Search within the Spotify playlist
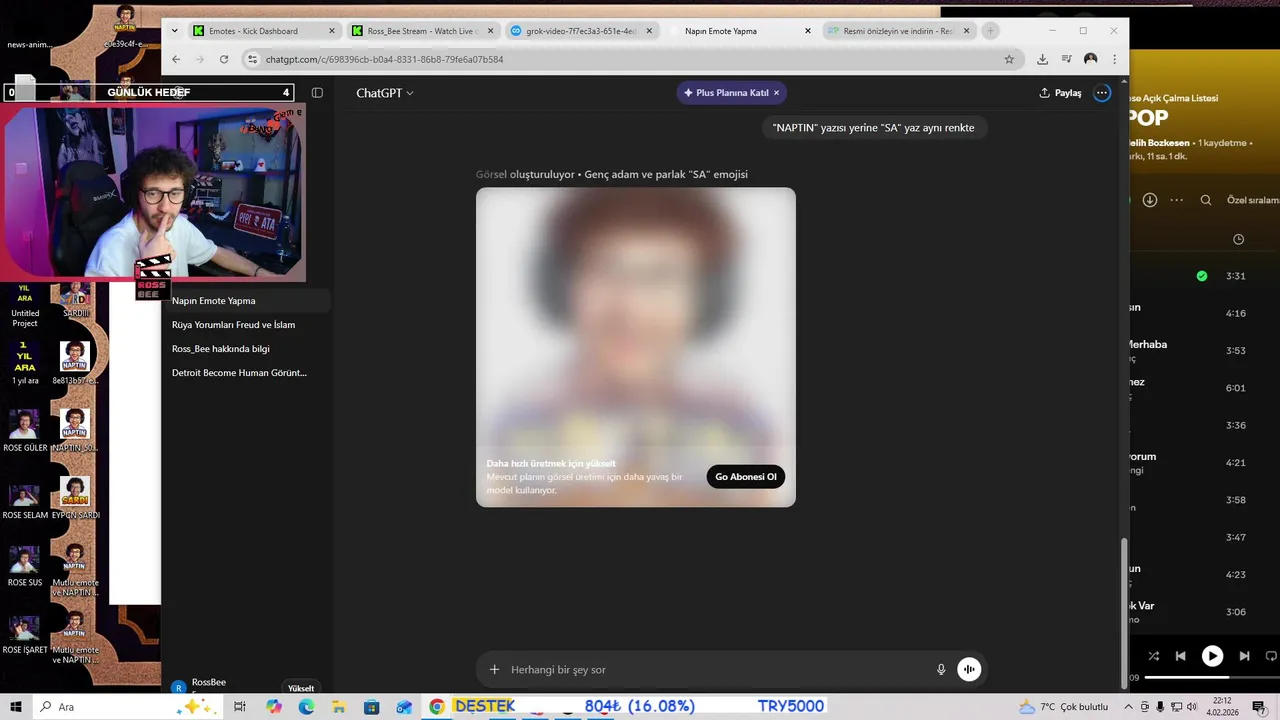Screen dimensions: 1280x720 point(1206,200)
